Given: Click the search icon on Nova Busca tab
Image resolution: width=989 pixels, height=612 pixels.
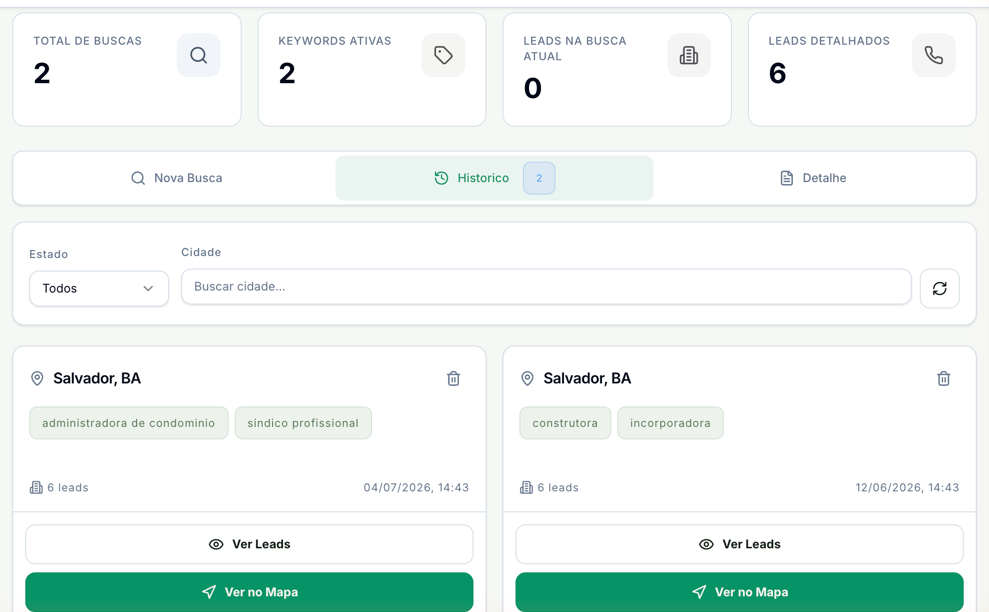Looking at the screenshot, I should [138, 178].
